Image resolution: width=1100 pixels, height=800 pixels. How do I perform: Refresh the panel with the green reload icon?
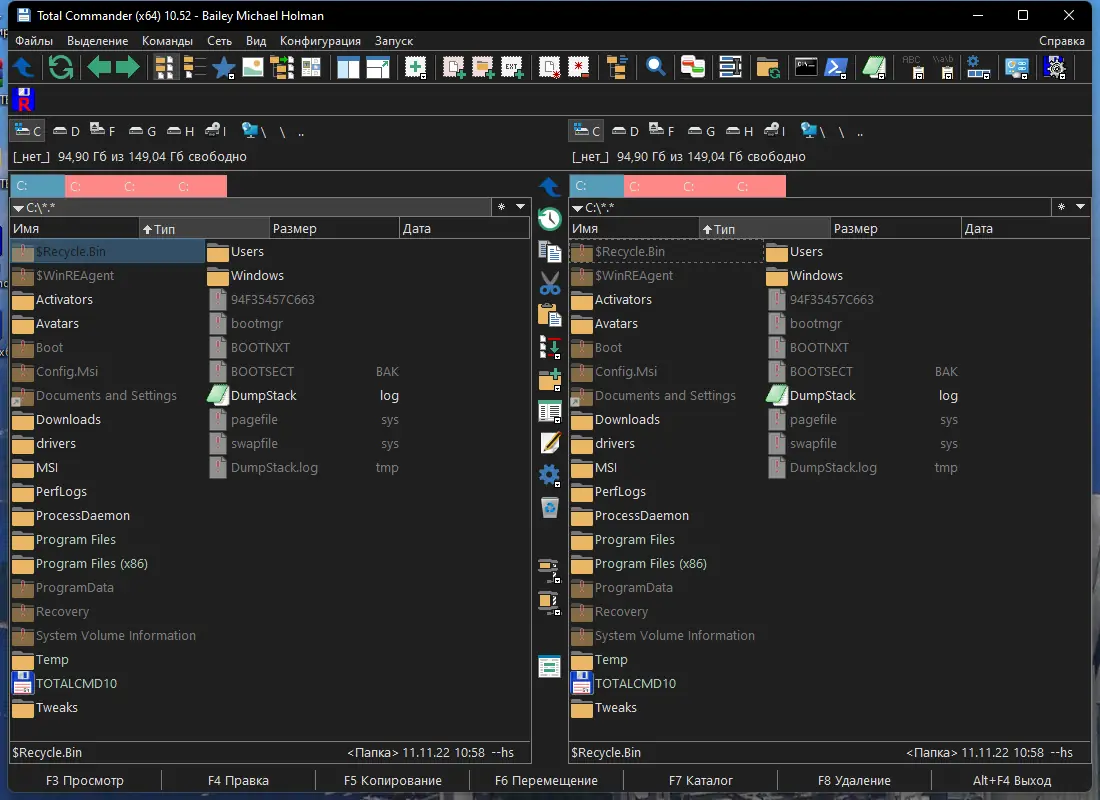(x=60, y=67)
